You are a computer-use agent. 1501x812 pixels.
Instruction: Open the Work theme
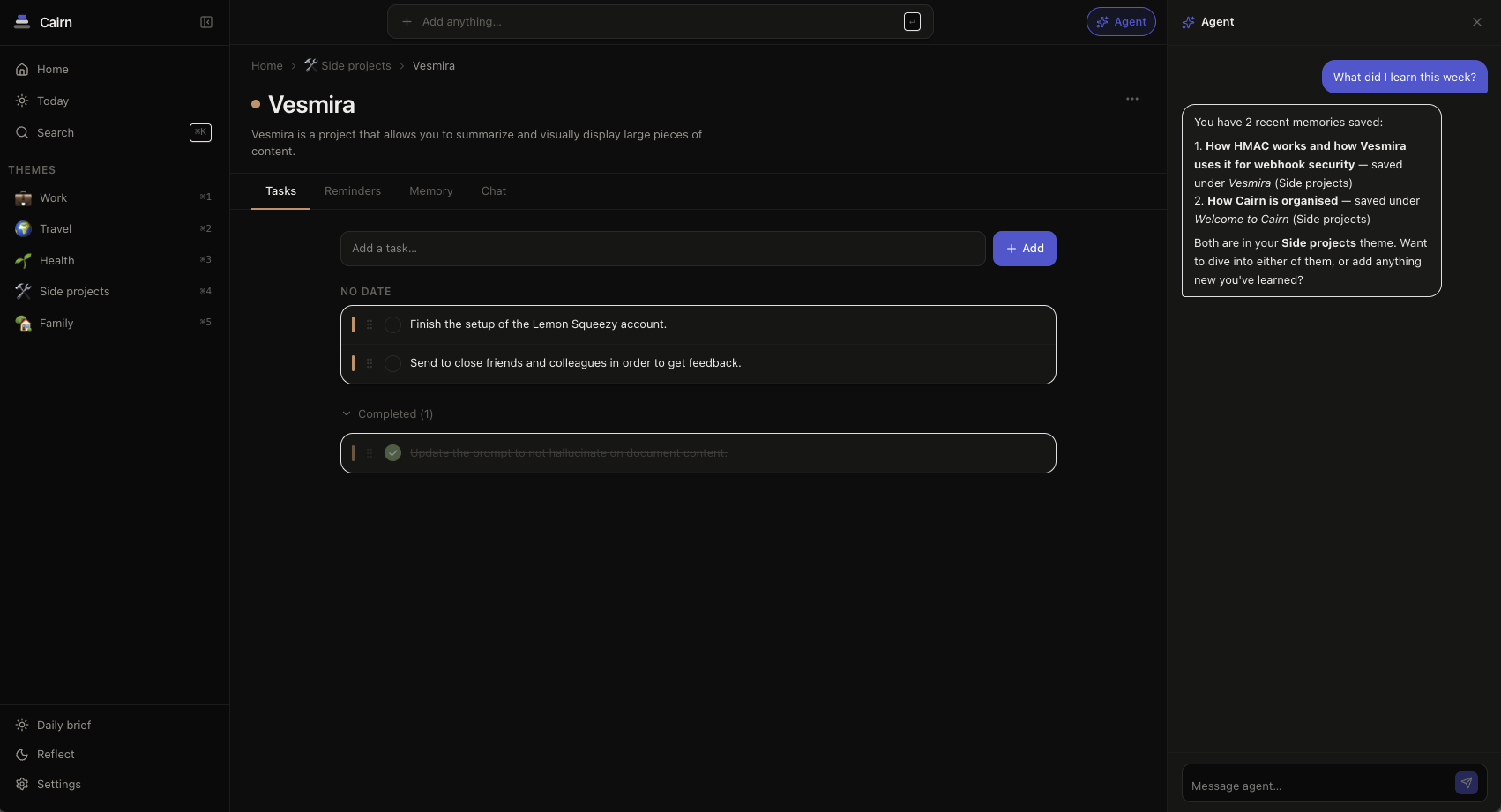coord(115,197)
